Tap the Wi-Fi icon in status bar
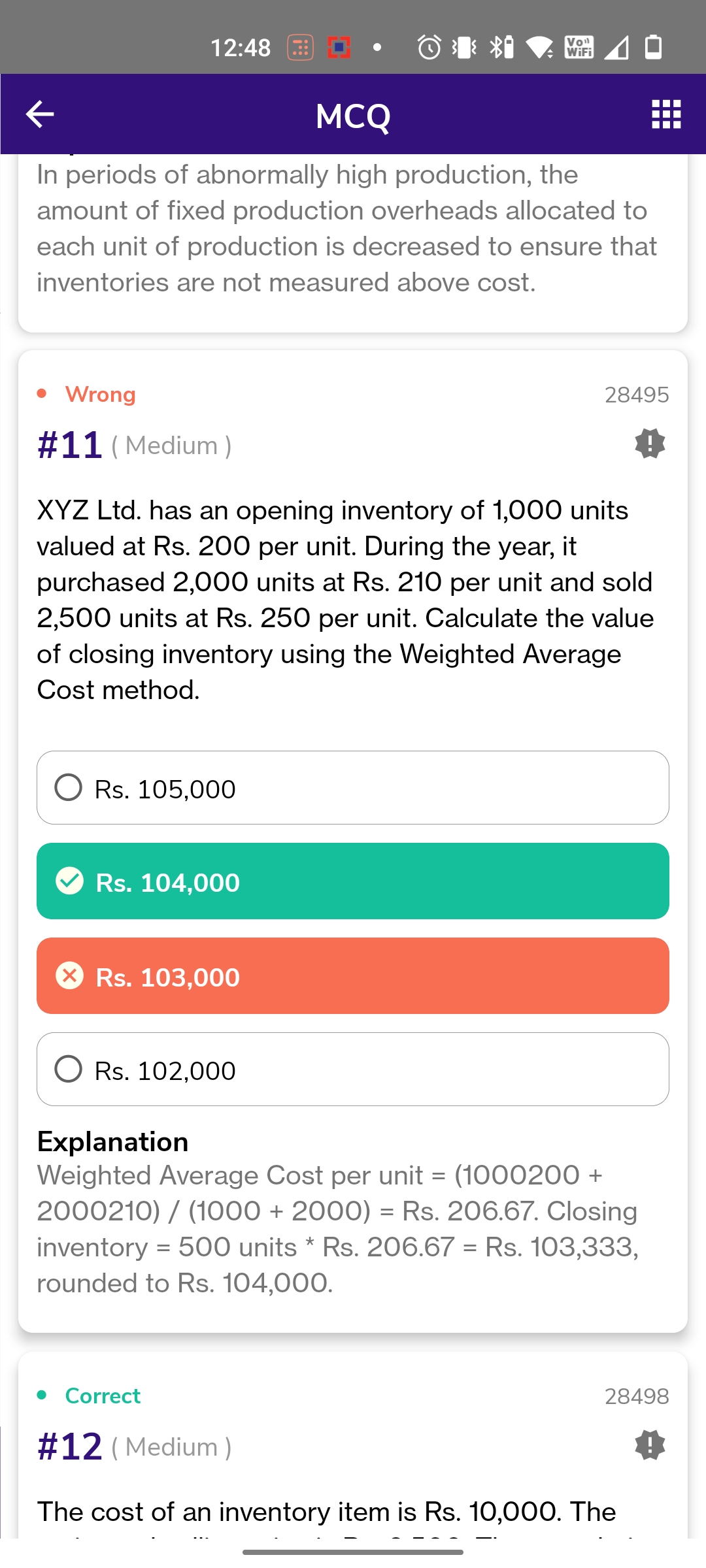The width and height of the screenshot is (706, 1568). pos(539,47)
